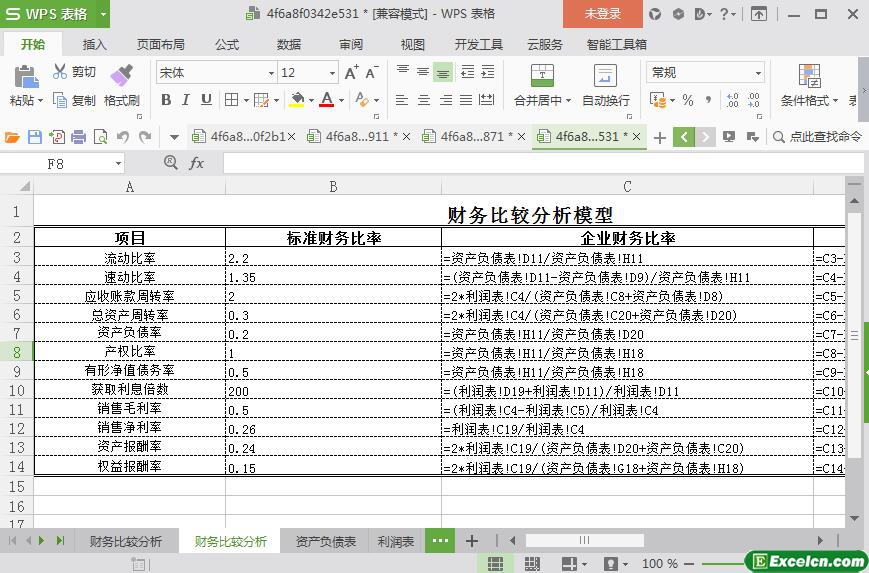
Task: Click the Cut (剪切) scissors icon
Action: pos(61,72)
